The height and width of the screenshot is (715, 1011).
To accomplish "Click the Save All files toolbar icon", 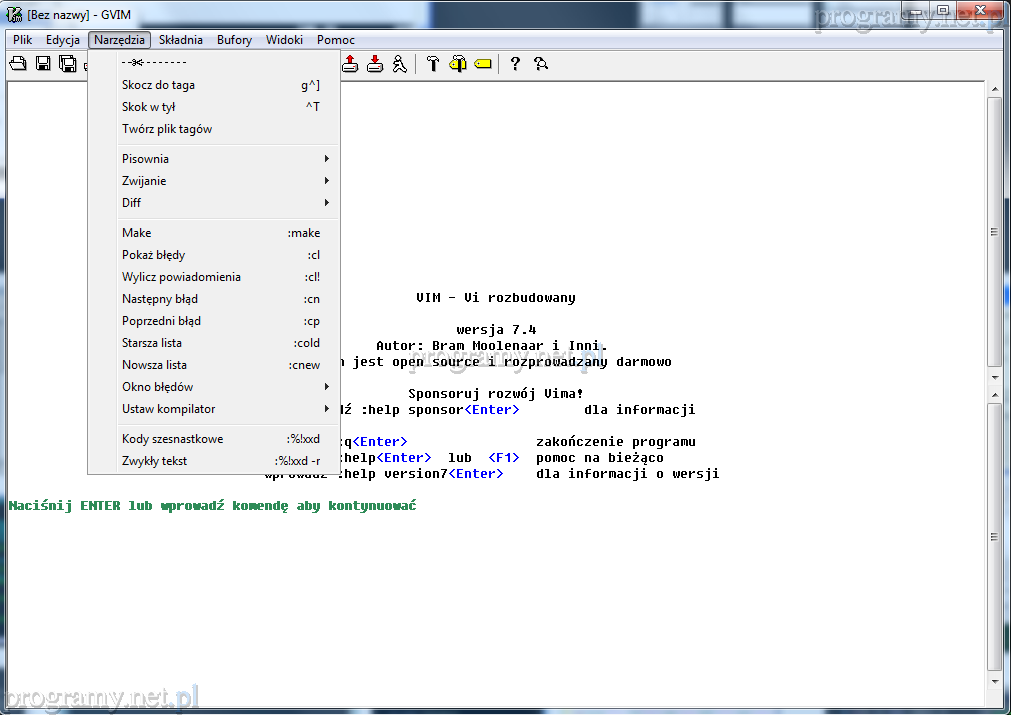I will click(x=67, y=64).
